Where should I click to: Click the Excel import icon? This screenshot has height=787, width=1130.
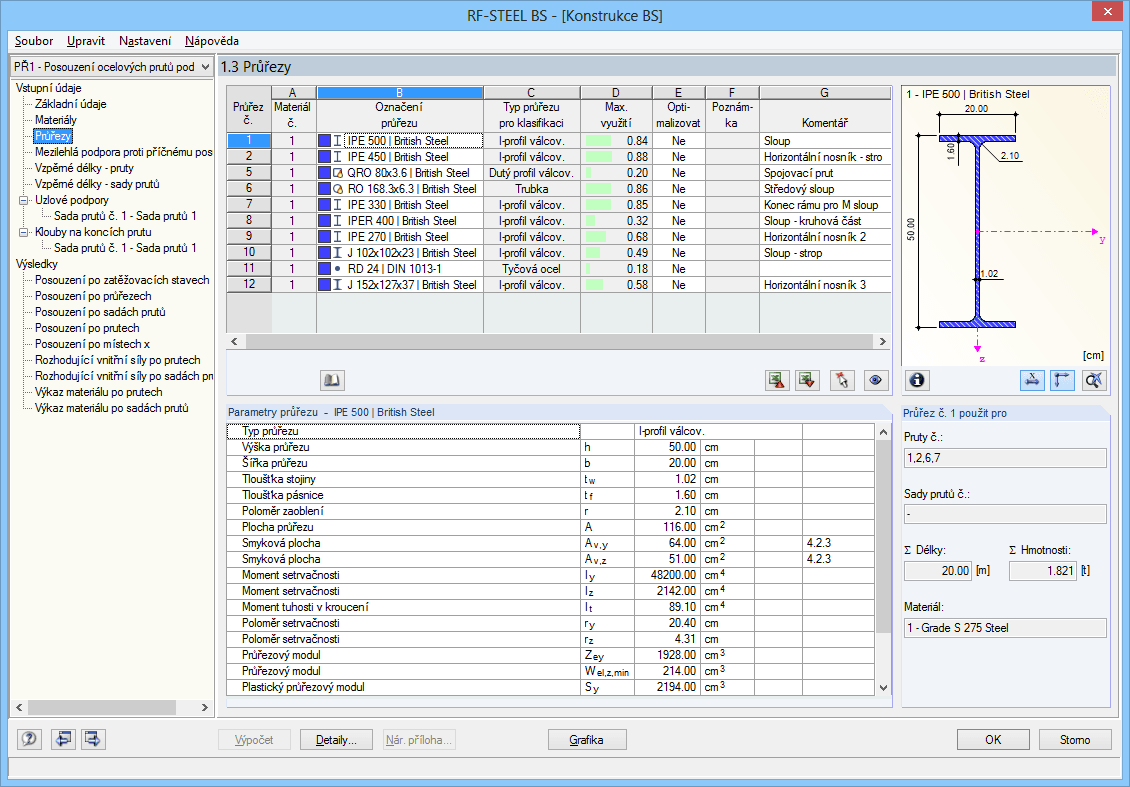[807, 380]
